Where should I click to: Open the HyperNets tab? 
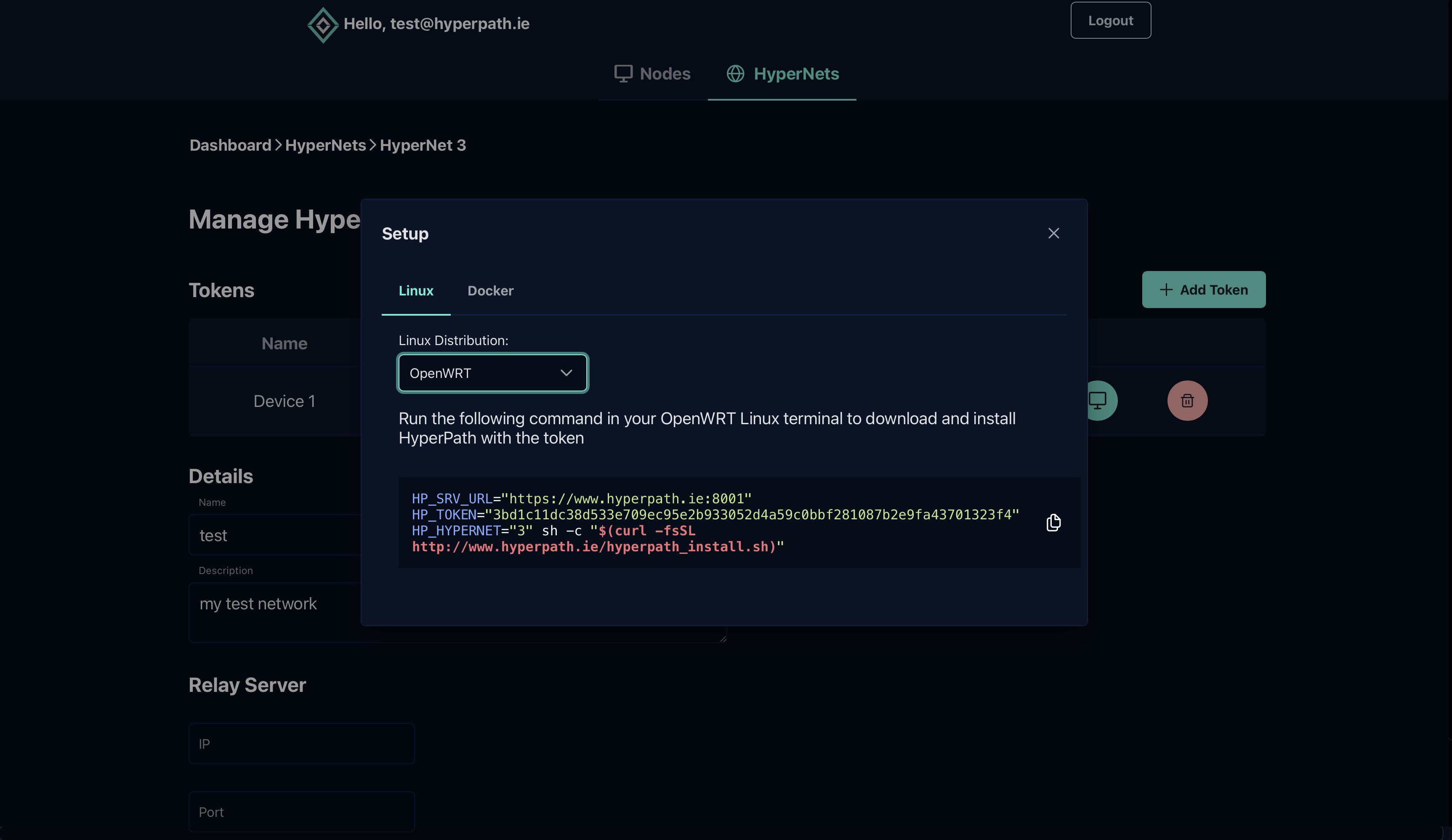click(x=782, y=74)
